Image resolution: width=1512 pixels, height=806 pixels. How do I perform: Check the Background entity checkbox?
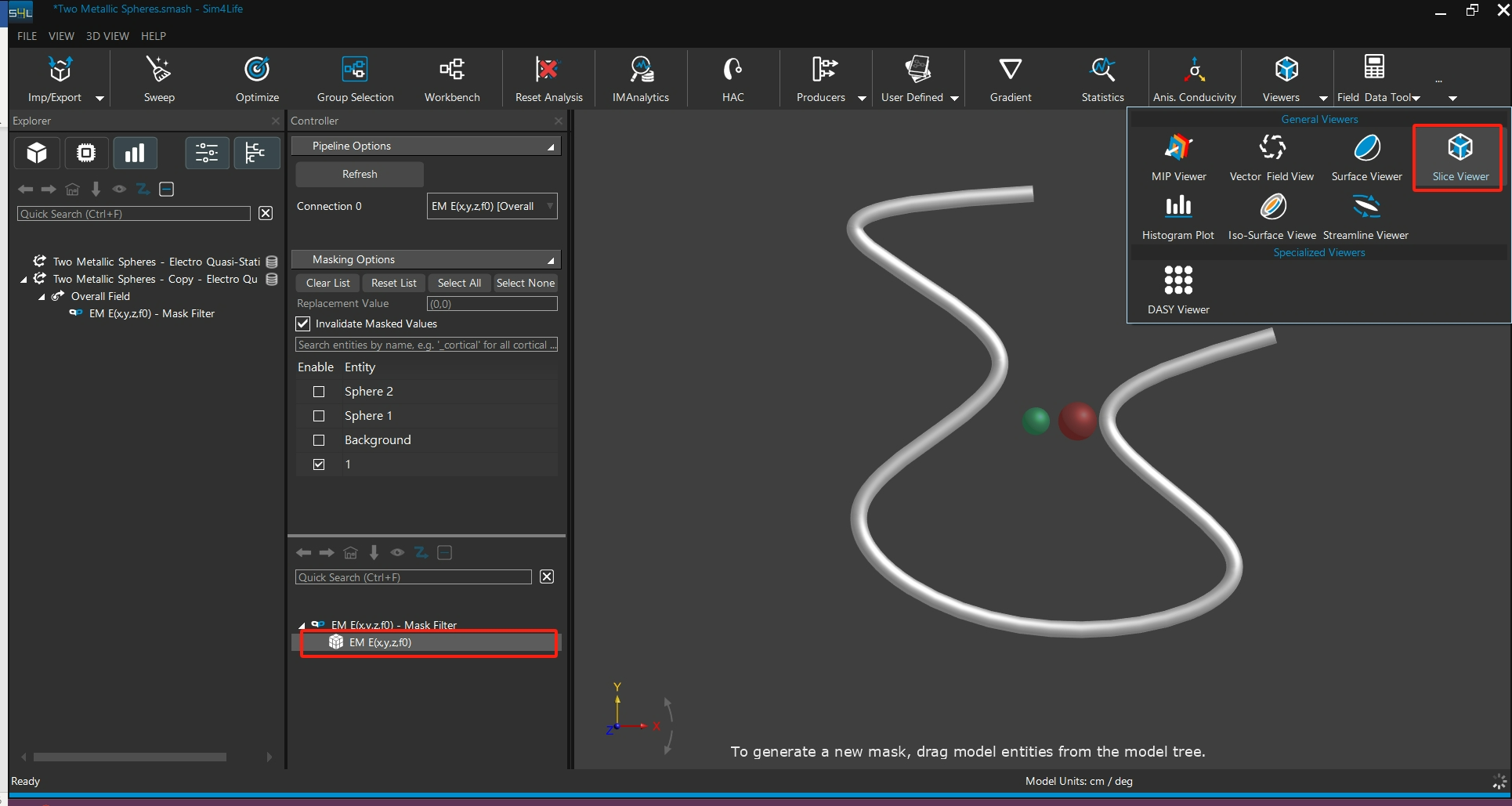[x=319, y=440]
